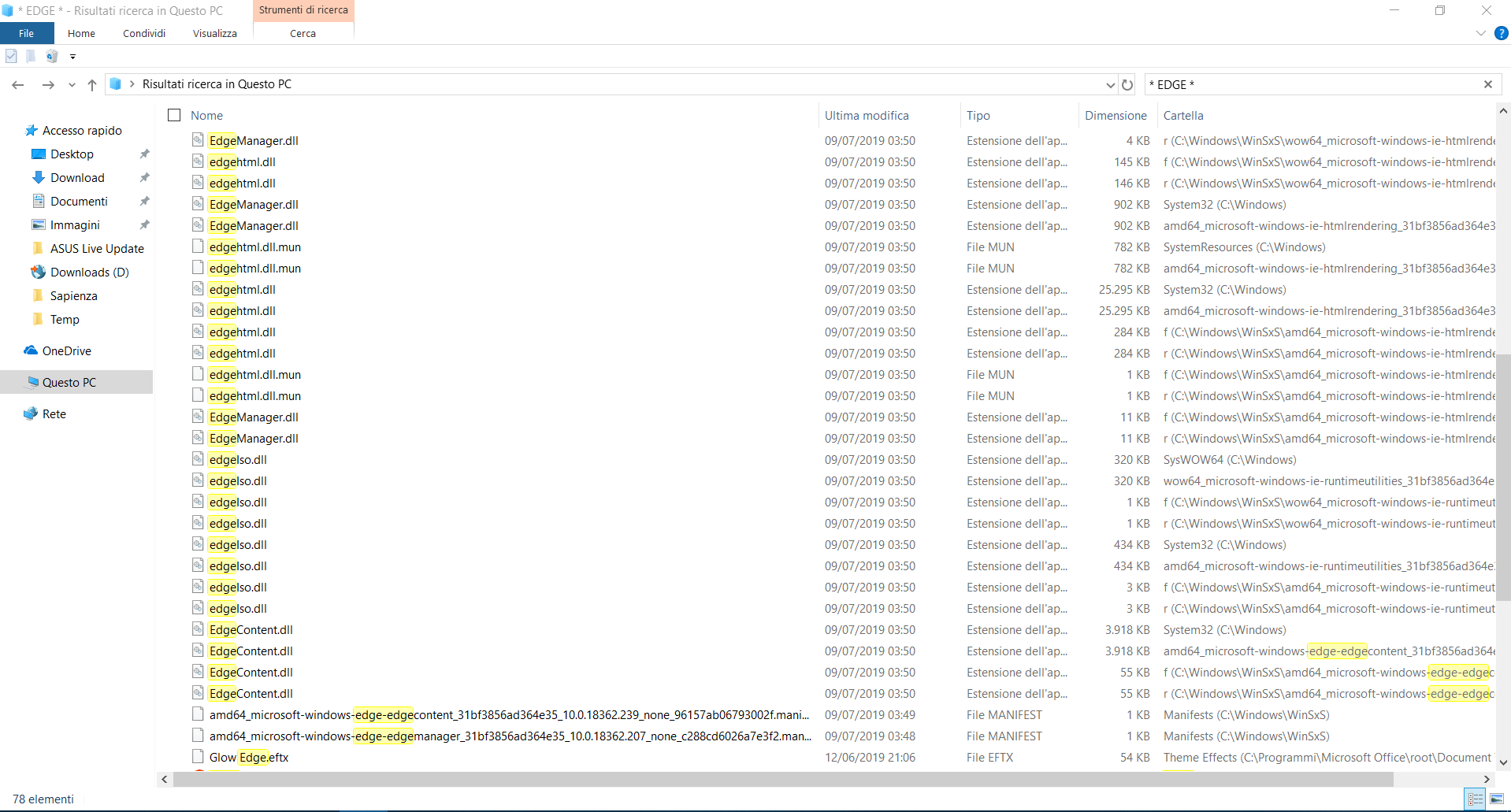The height and width of the screenshot is (812, 1511).
Task: Open the File menu
Action: pyautogui.click(x=27, y=33)
